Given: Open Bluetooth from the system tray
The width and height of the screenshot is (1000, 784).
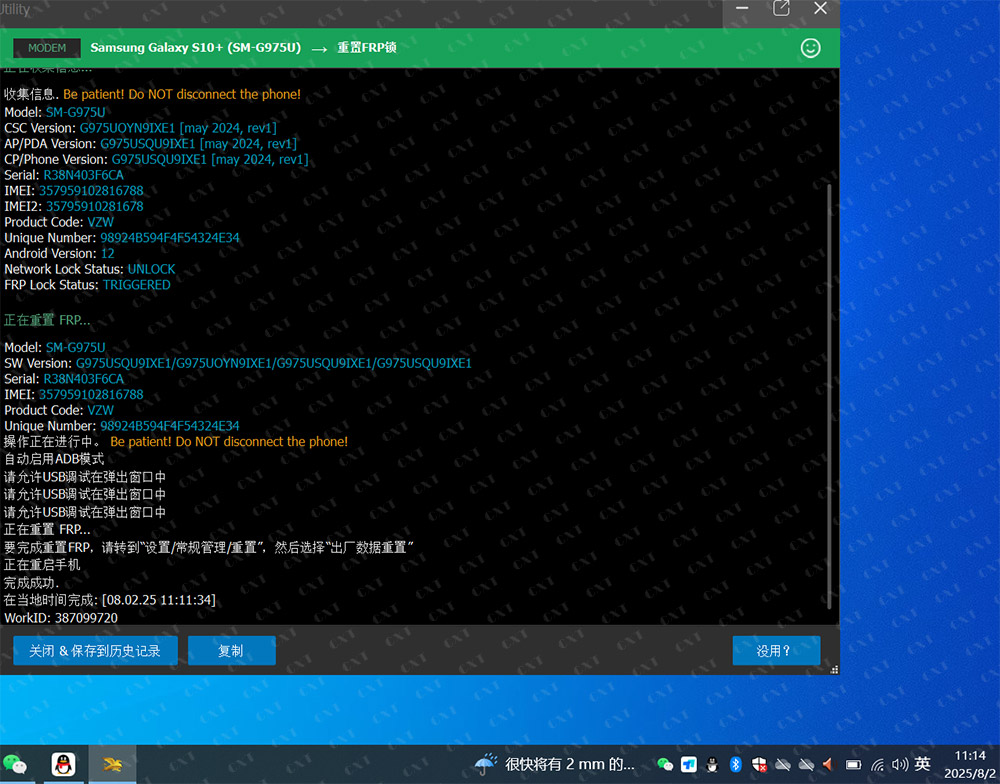Looking at the screenshot, I should click(x=735, y=764).
